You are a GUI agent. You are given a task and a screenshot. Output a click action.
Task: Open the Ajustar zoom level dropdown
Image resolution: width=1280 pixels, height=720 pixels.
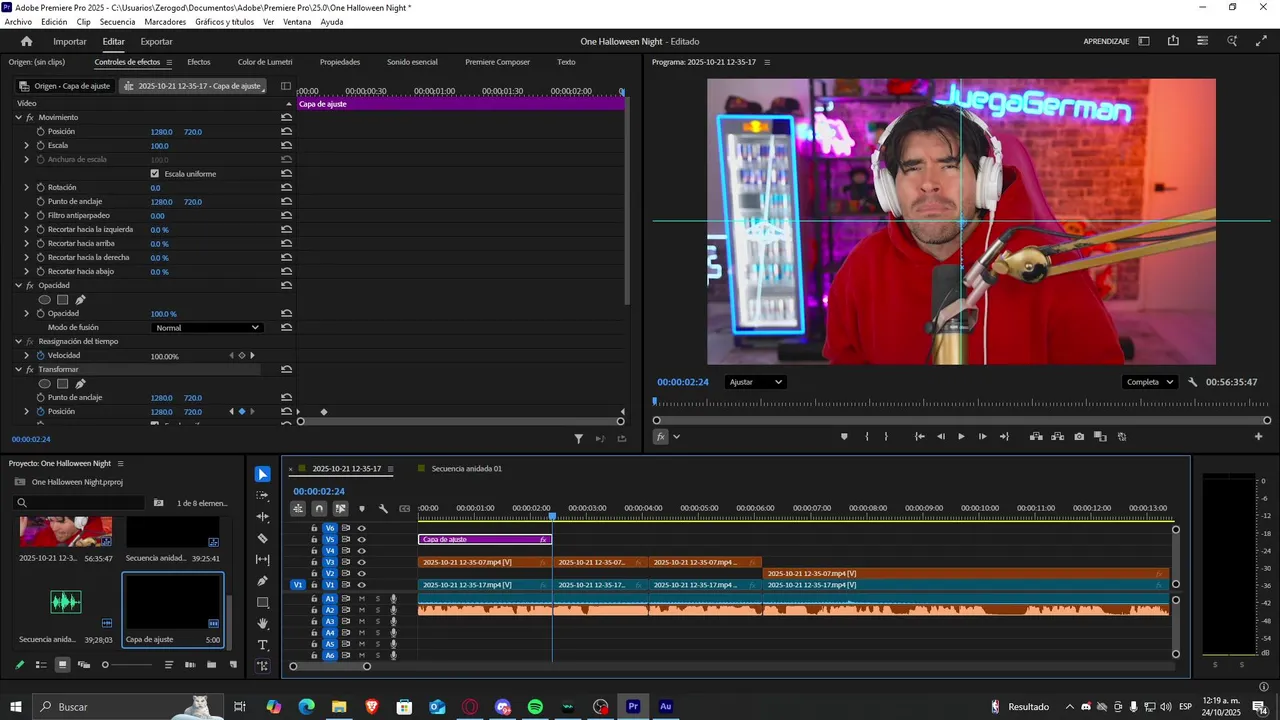[x=755, y=382]
